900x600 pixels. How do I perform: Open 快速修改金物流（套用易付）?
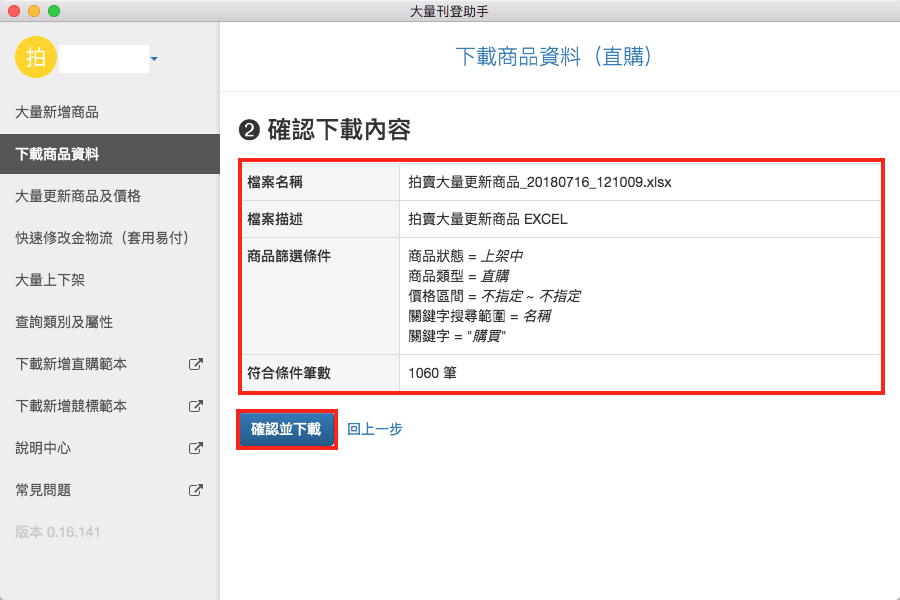102,238
